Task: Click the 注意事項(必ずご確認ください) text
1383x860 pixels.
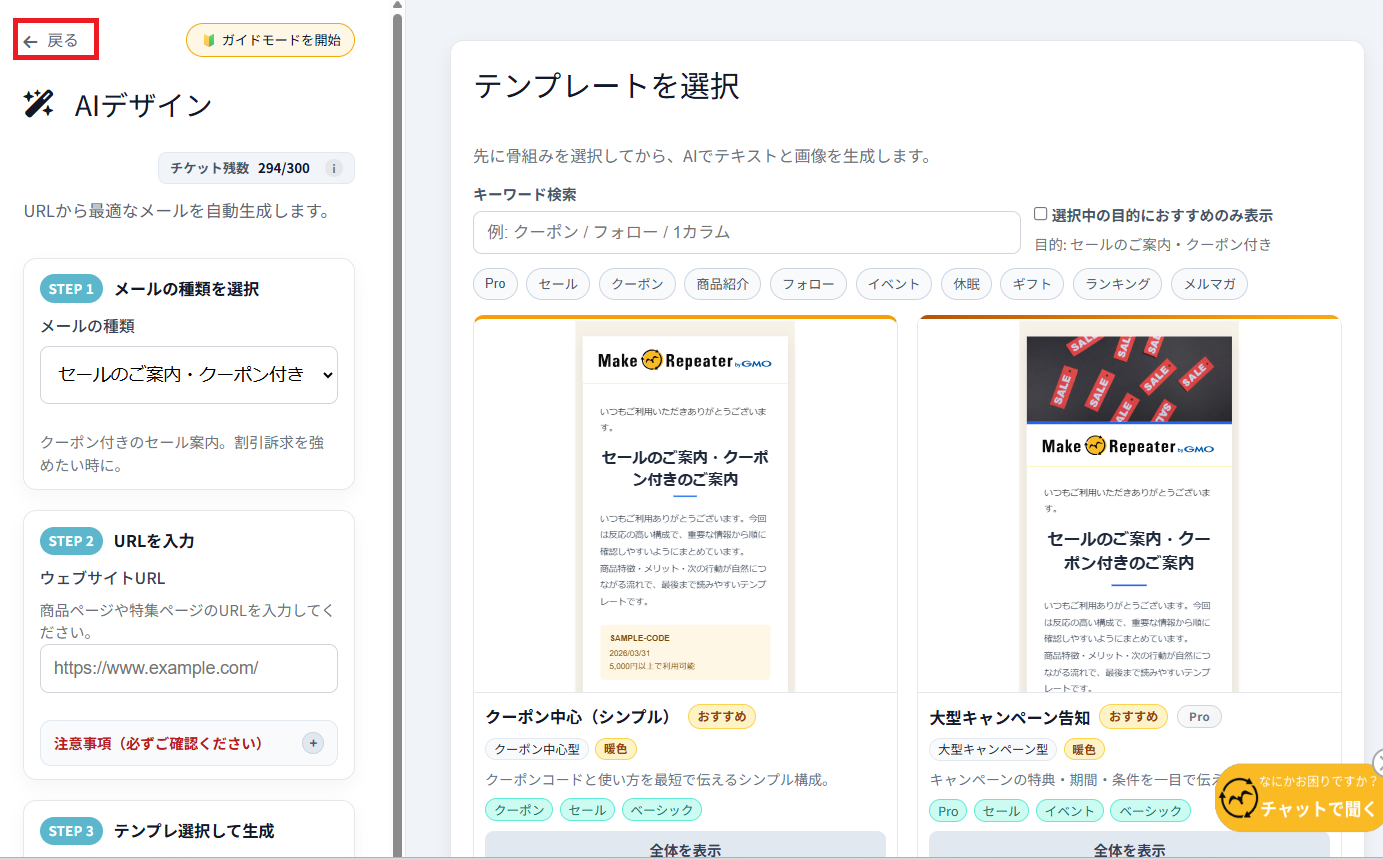Action: (158, 744)
